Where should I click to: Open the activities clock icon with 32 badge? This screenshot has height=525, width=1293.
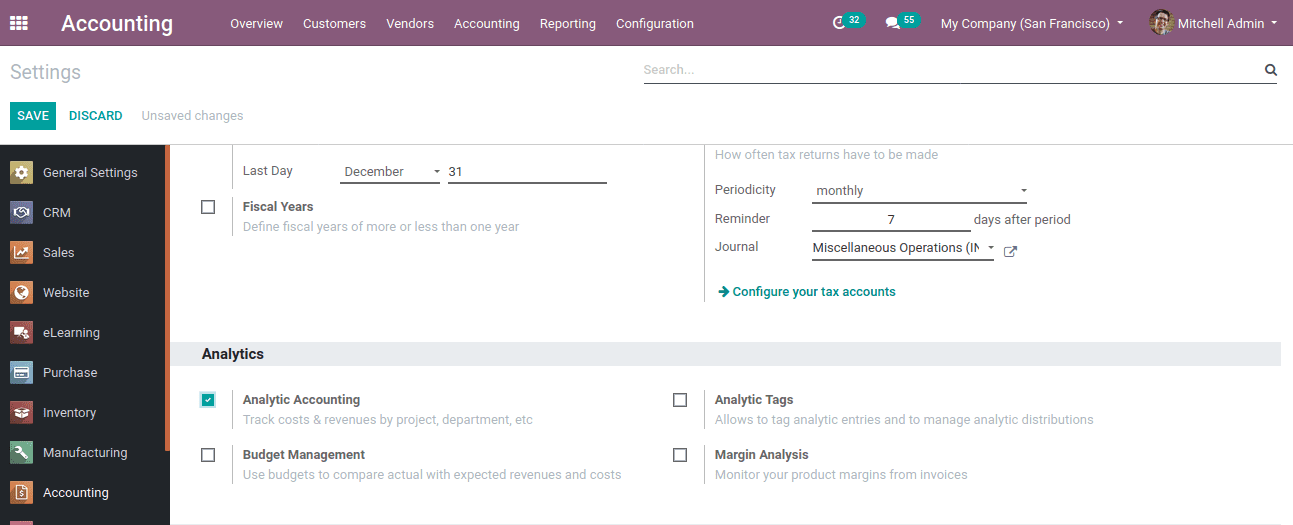coord(848,22)
